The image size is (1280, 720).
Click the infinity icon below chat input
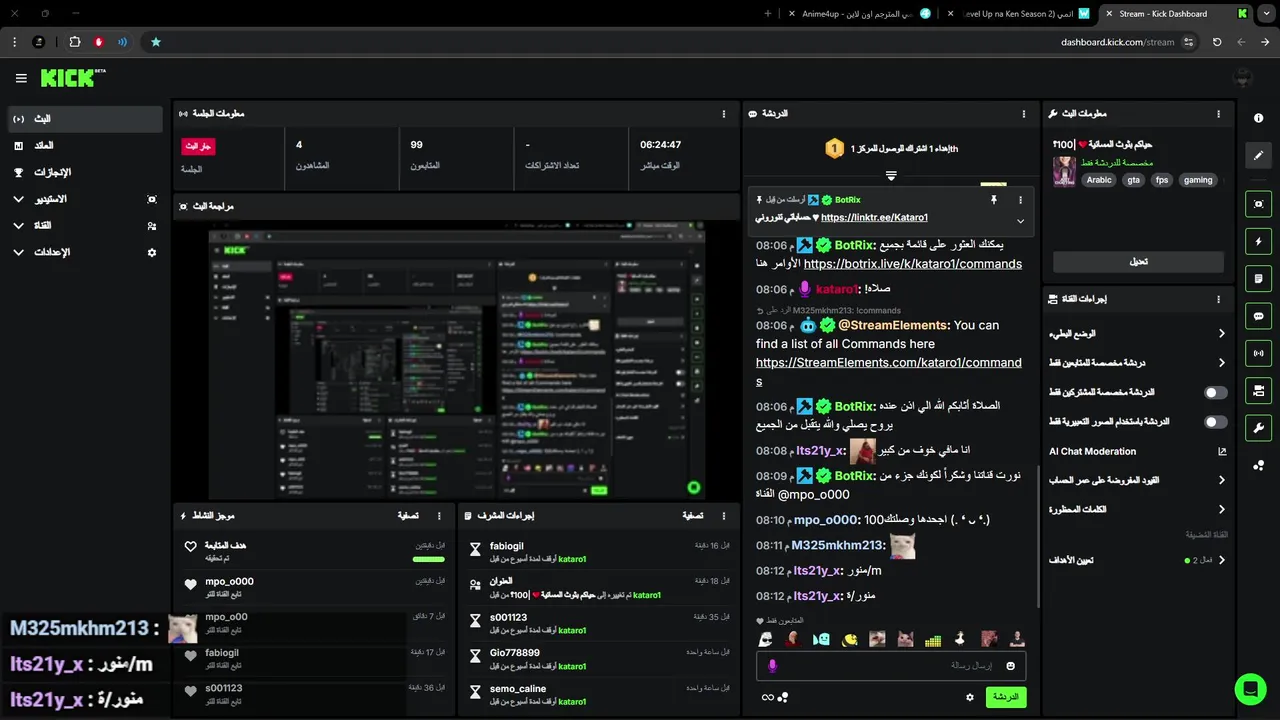767,697
